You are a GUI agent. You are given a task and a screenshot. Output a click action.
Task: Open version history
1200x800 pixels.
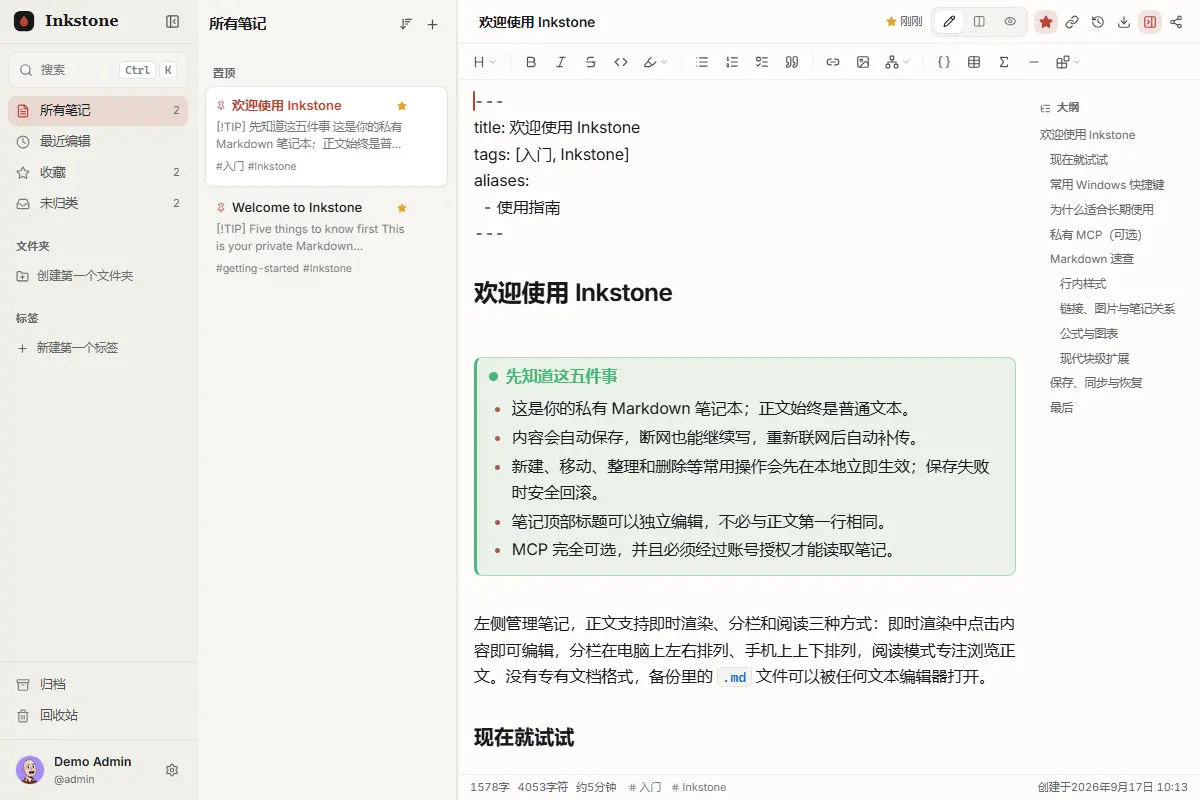1098,22
